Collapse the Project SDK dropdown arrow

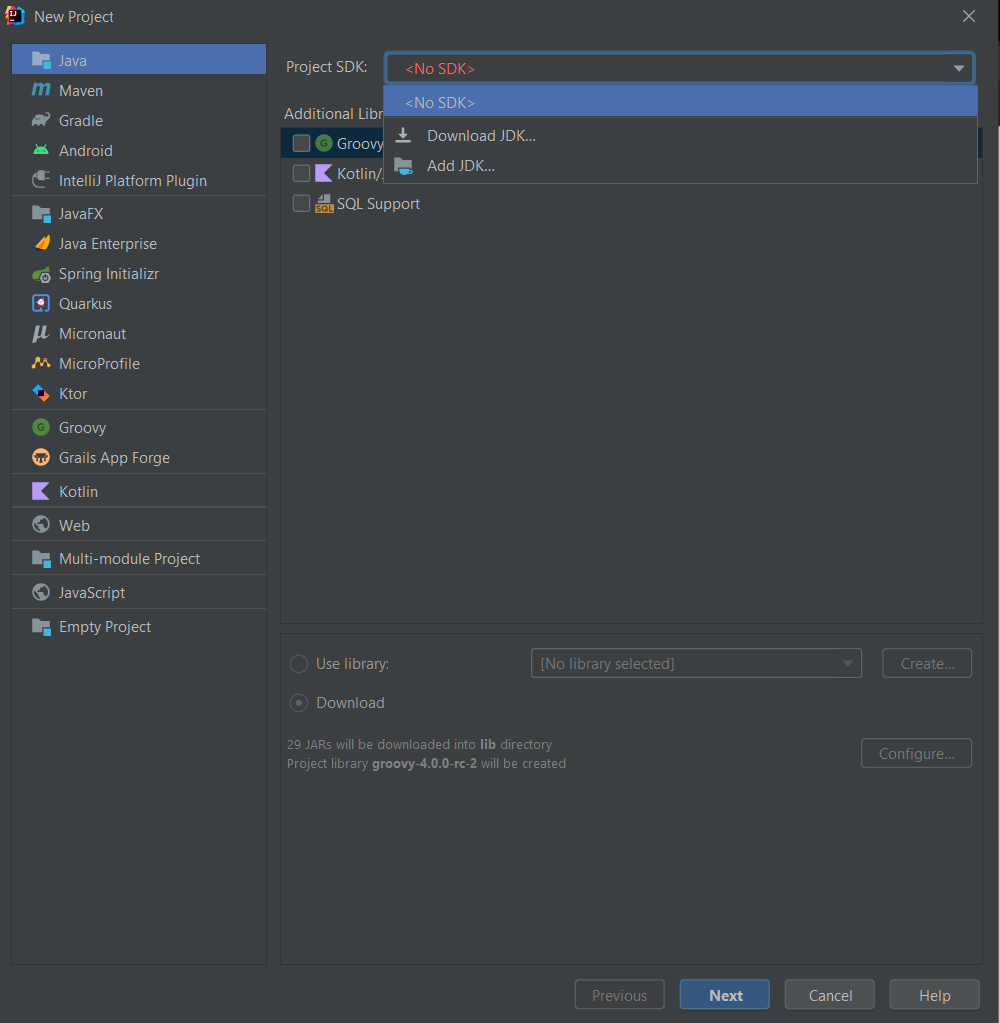coord(958,68)
